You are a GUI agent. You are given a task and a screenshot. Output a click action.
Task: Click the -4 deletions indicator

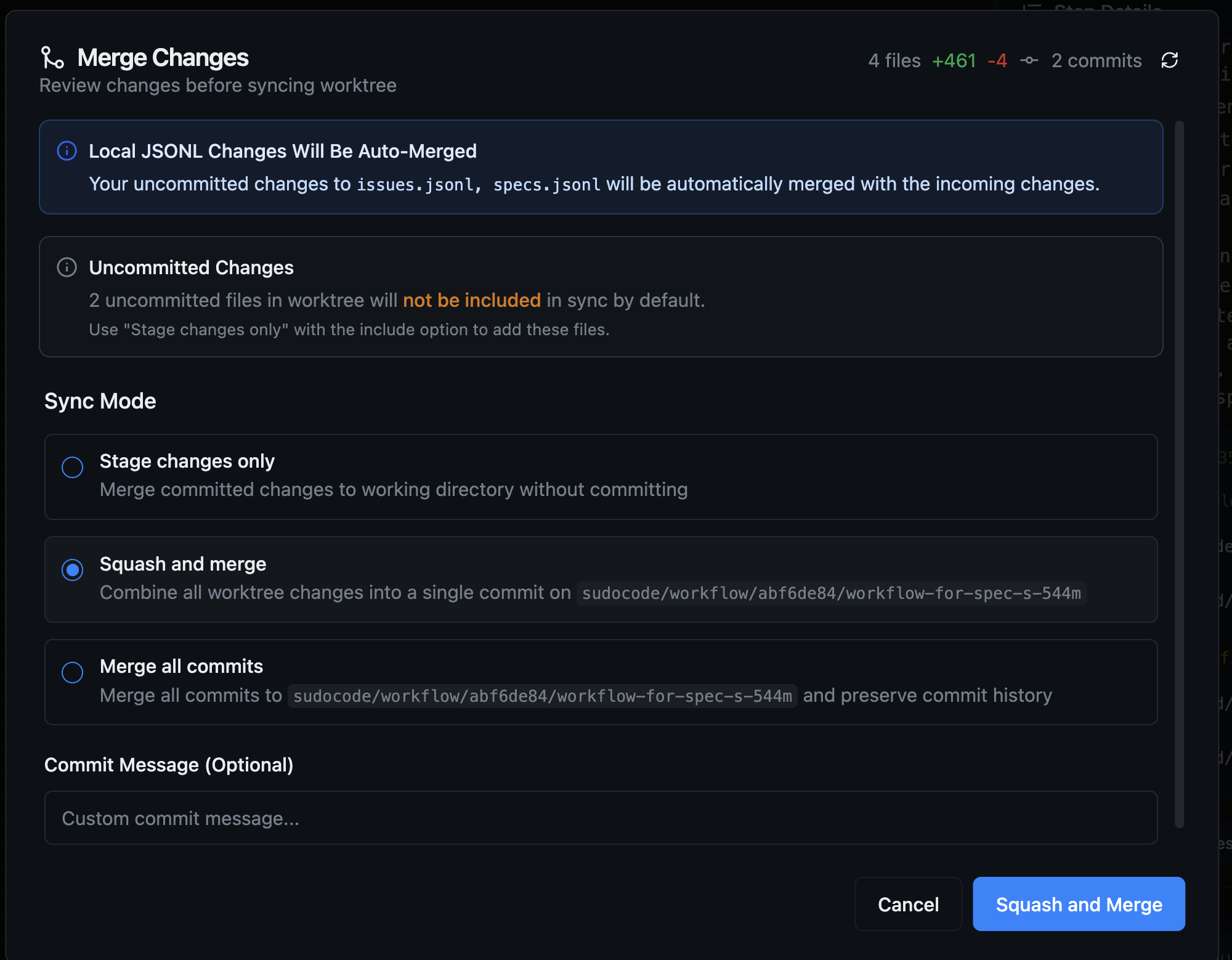click(x=998, y=60)
